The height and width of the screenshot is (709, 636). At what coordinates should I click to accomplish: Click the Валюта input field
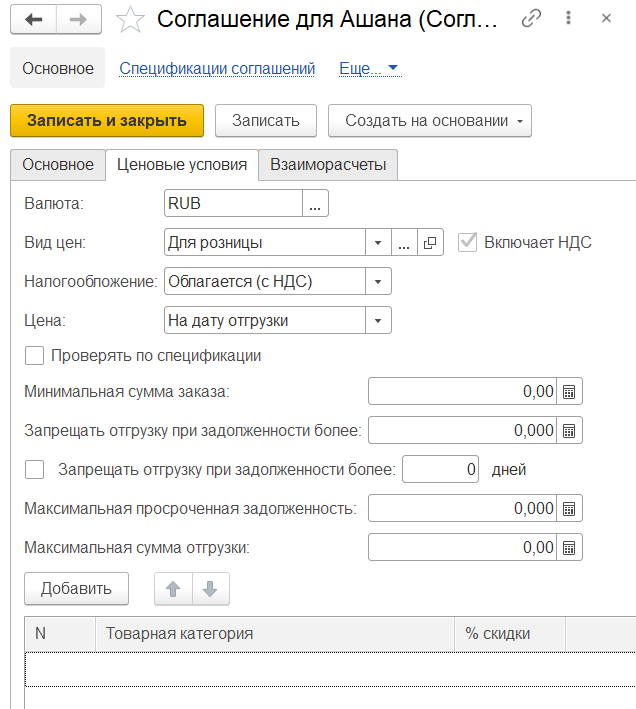[232, 204]
